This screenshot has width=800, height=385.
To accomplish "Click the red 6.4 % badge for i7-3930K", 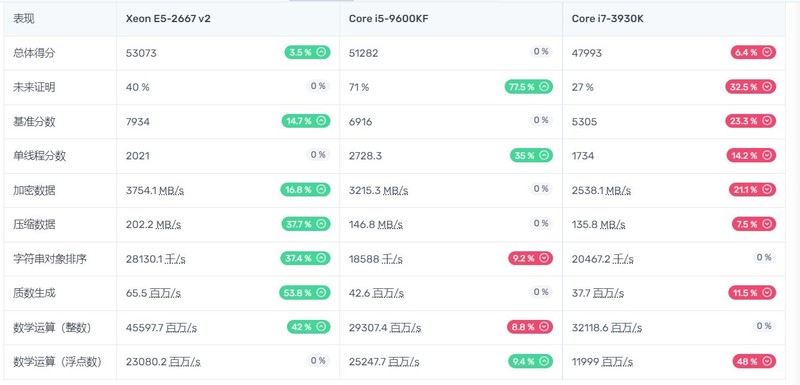I will [x=753, y=52].
